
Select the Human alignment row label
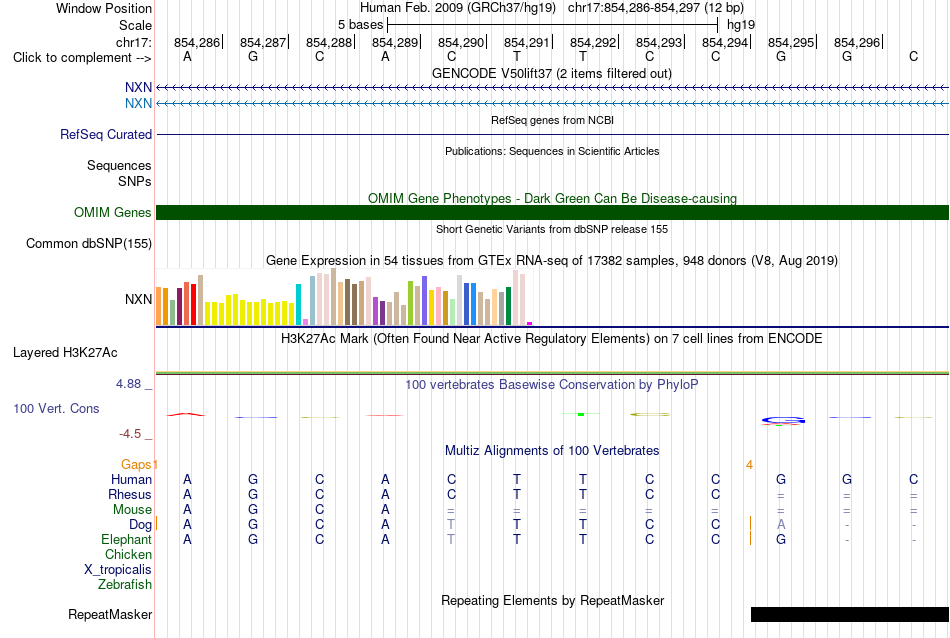click(x=131, y=479)
